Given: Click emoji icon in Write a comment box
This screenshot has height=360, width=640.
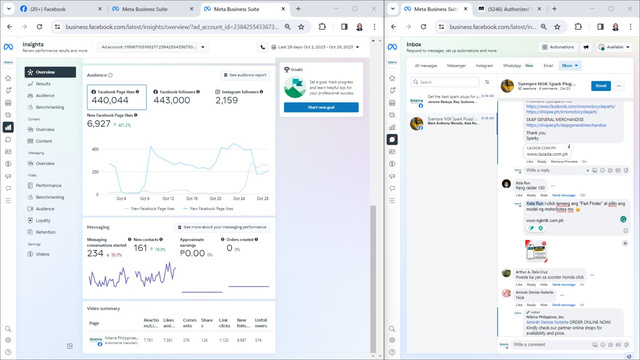Looking at the screenshot, I should (x=603, y=345).
